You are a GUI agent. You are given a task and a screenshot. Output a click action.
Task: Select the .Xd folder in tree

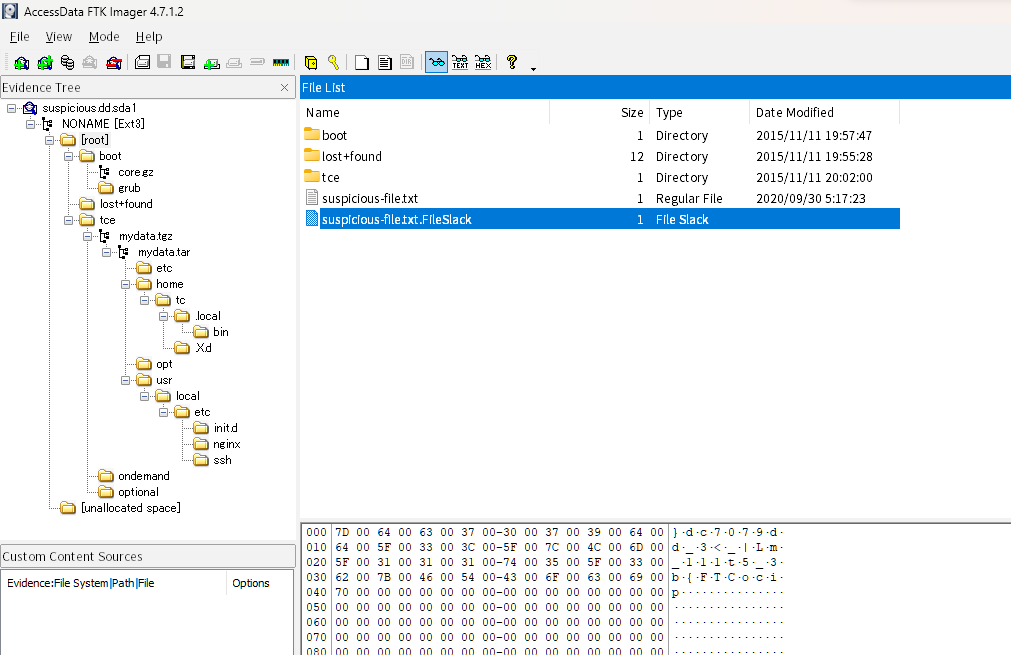point(202,348)
